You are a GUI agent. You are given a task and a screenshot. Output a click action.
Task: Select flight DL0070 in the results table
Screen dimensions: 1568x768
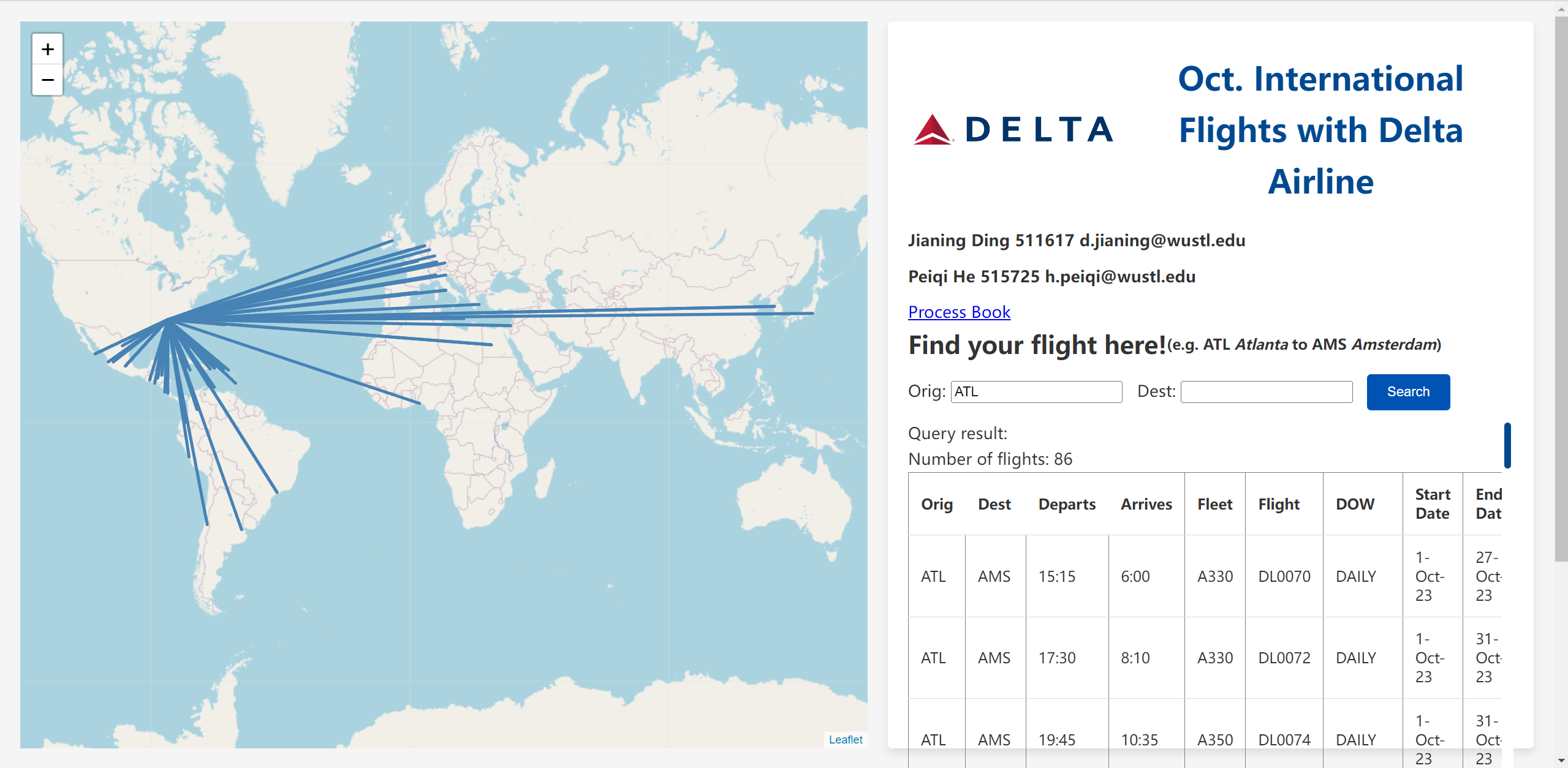[1284, 576]
